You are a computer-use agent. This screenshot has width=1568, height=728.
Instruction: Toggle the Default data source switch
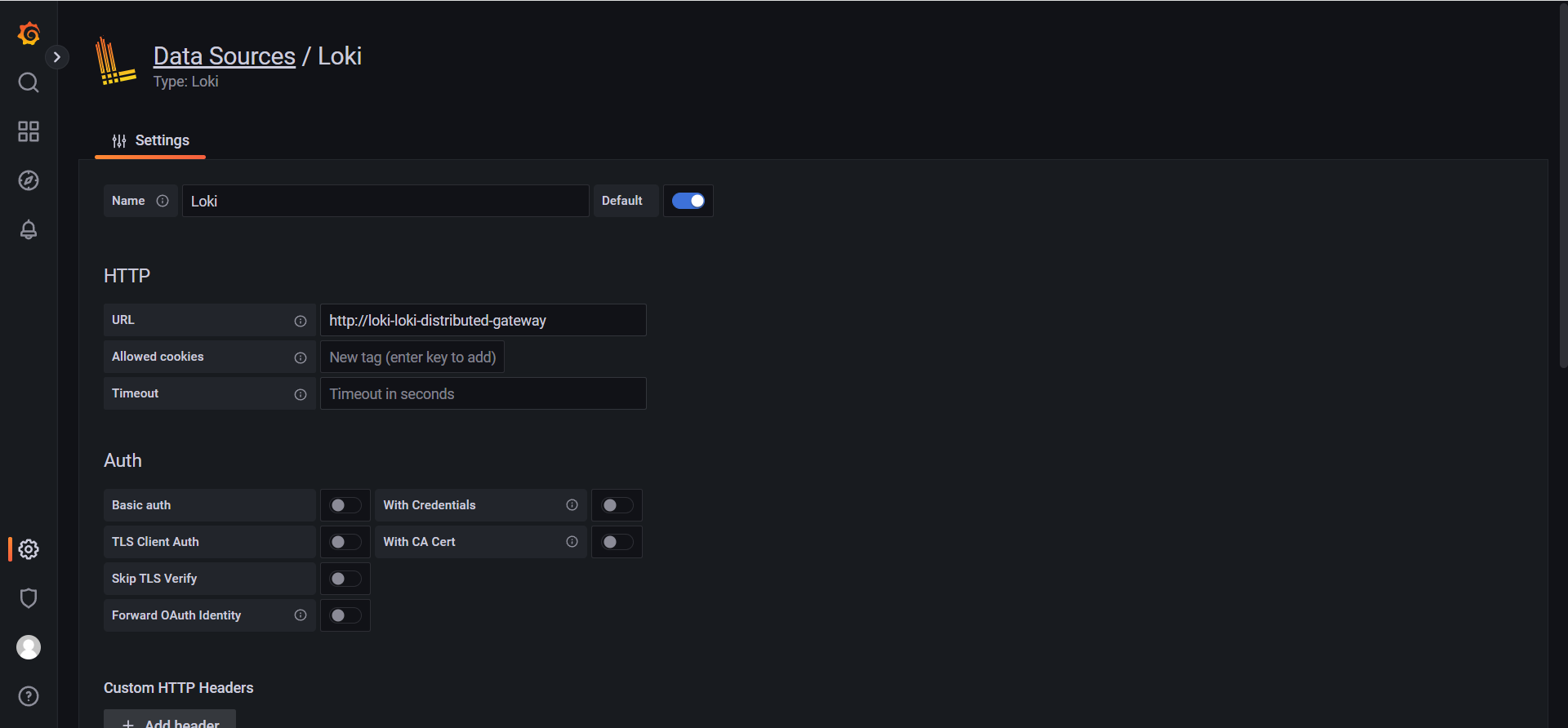click(x=688, y=201)
